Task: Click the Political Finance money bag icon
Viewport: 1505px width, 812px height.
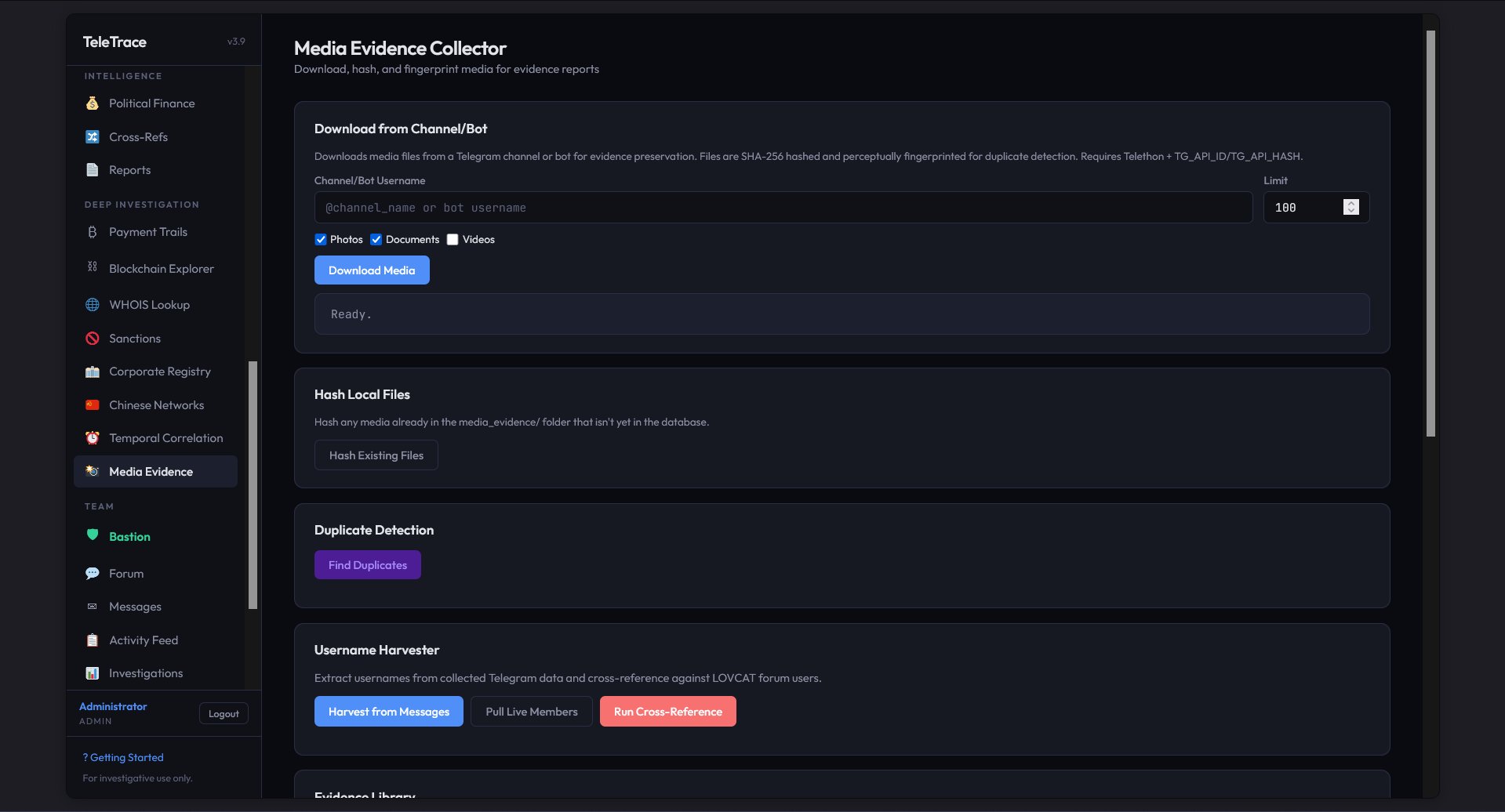Action: coord(93,103)
